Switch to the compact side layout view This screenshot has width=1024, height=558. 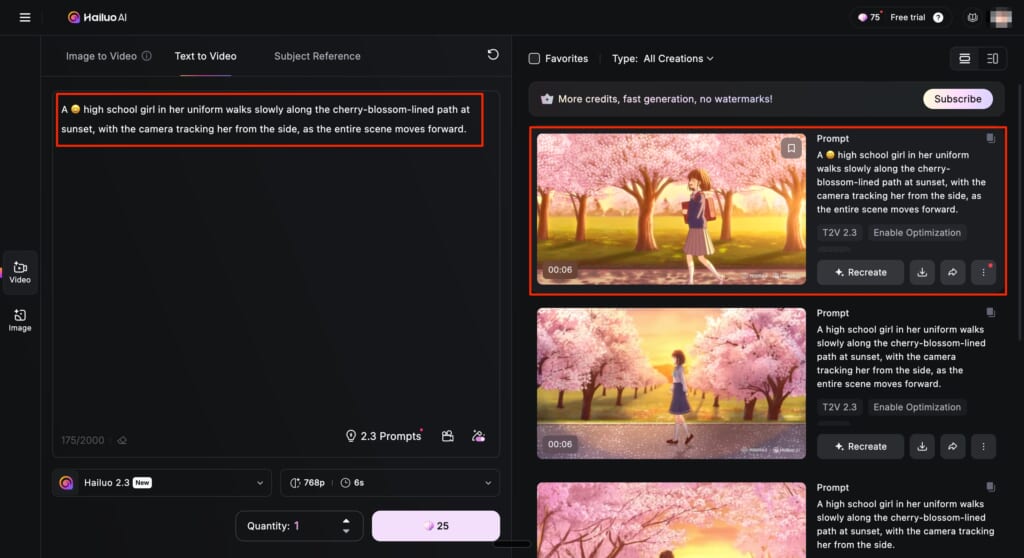992,59
